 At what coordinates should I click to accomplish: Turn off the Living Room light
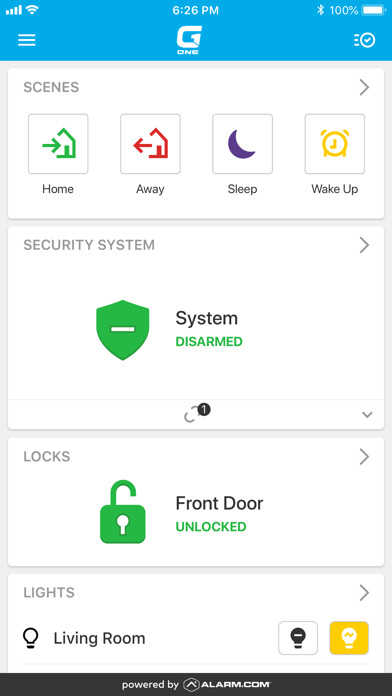click(298, 638)
